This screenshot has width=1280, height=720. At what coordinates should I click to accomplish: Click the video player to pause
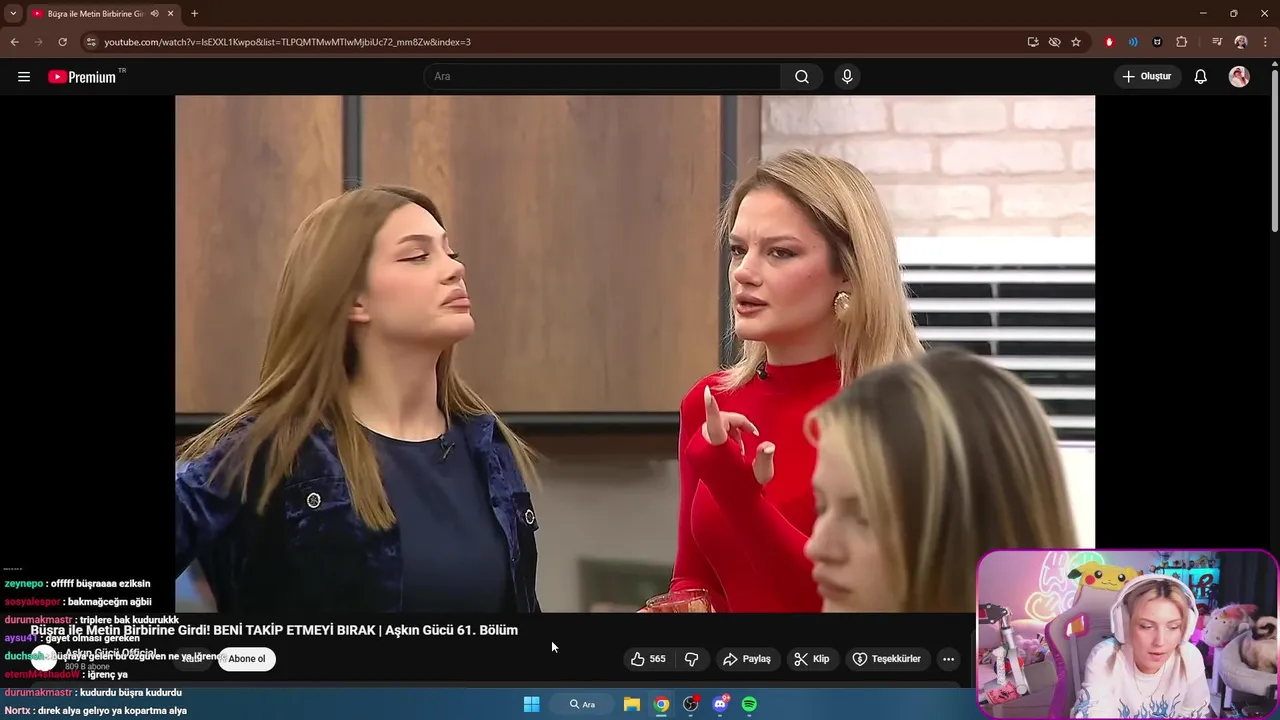click(635, 353)
